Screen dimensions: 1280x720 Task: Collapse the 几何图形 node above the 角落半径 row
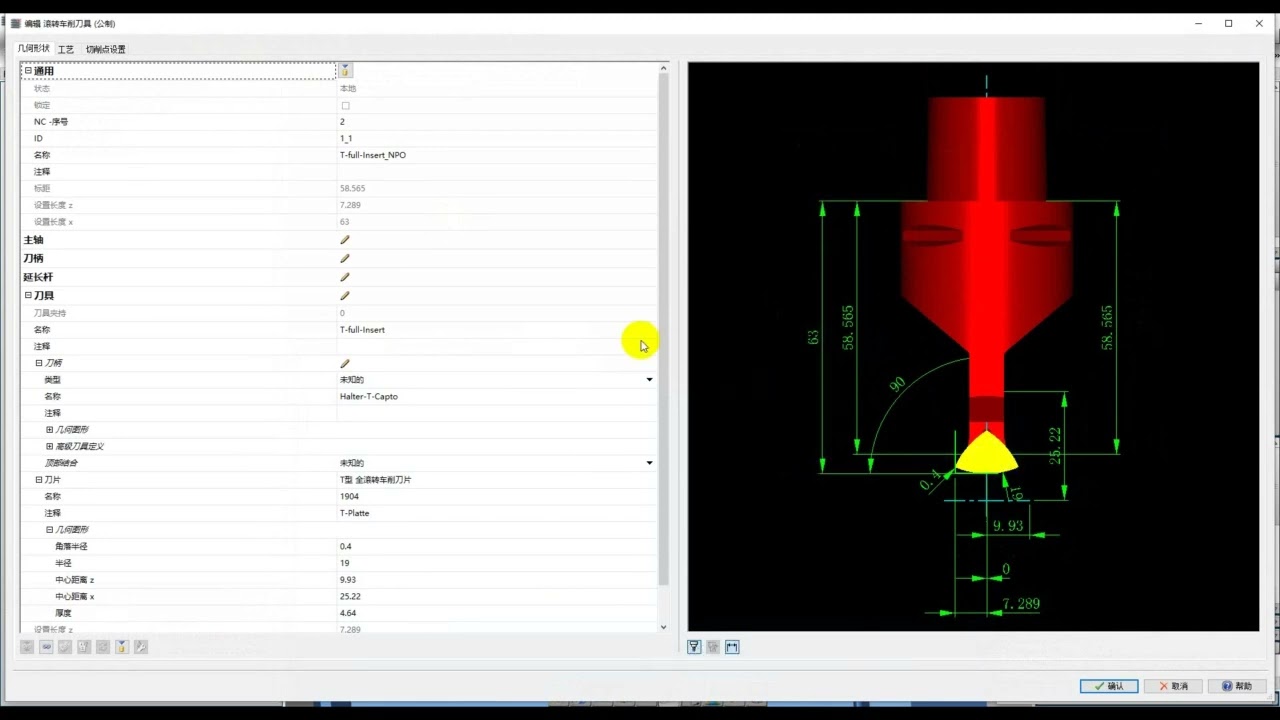(49, 530)
